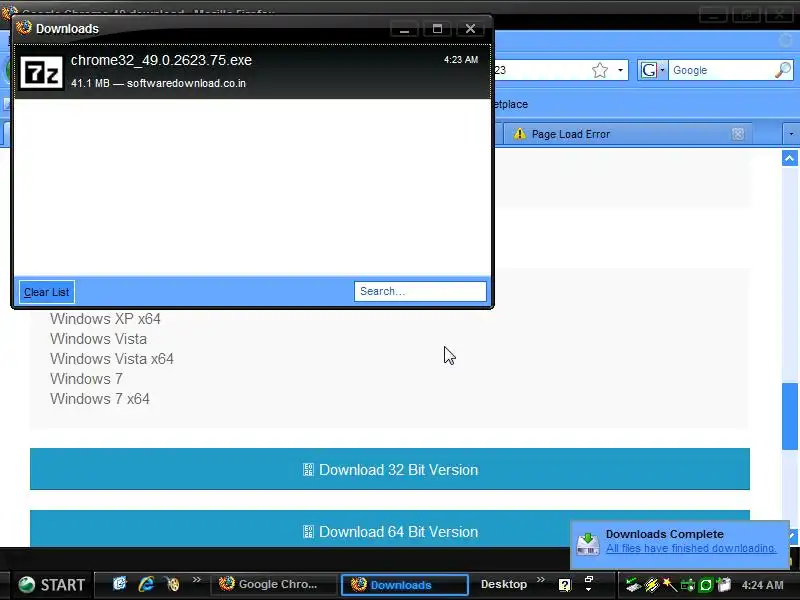Switch to Google Chrome taskbar window
The image size is (800, 600).
[274, 584]
